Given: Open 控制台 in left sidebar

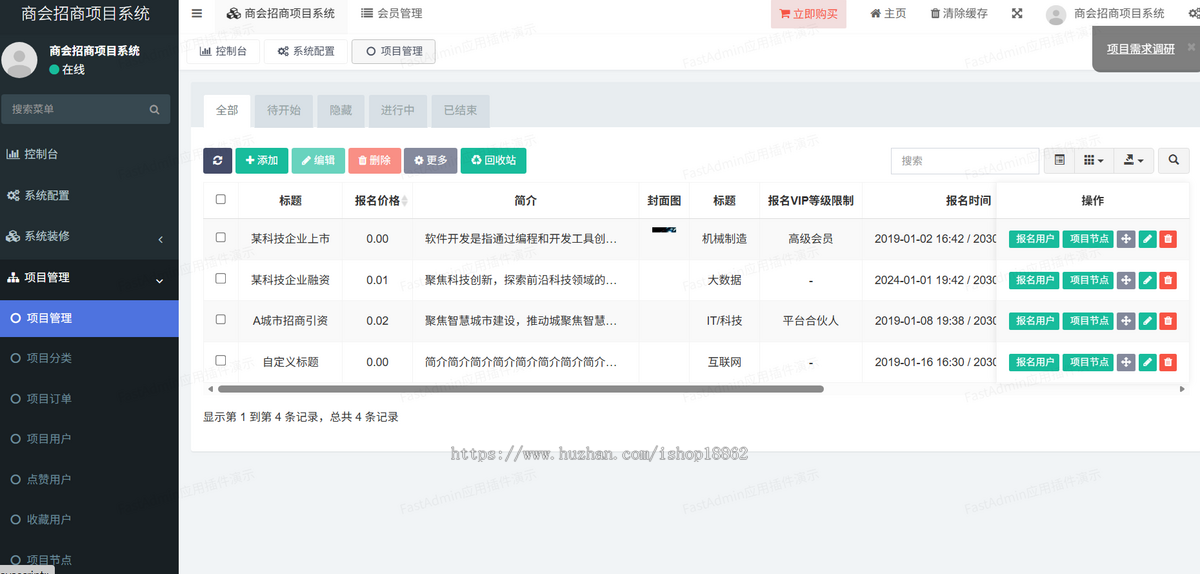Looking at the screenshot, I should tap(89, 154).
